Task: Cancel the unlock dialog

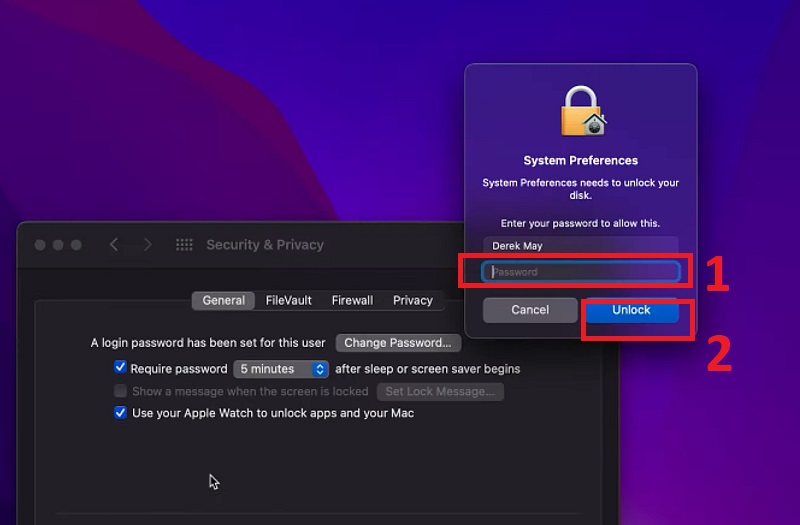Action: click(530, 310)
